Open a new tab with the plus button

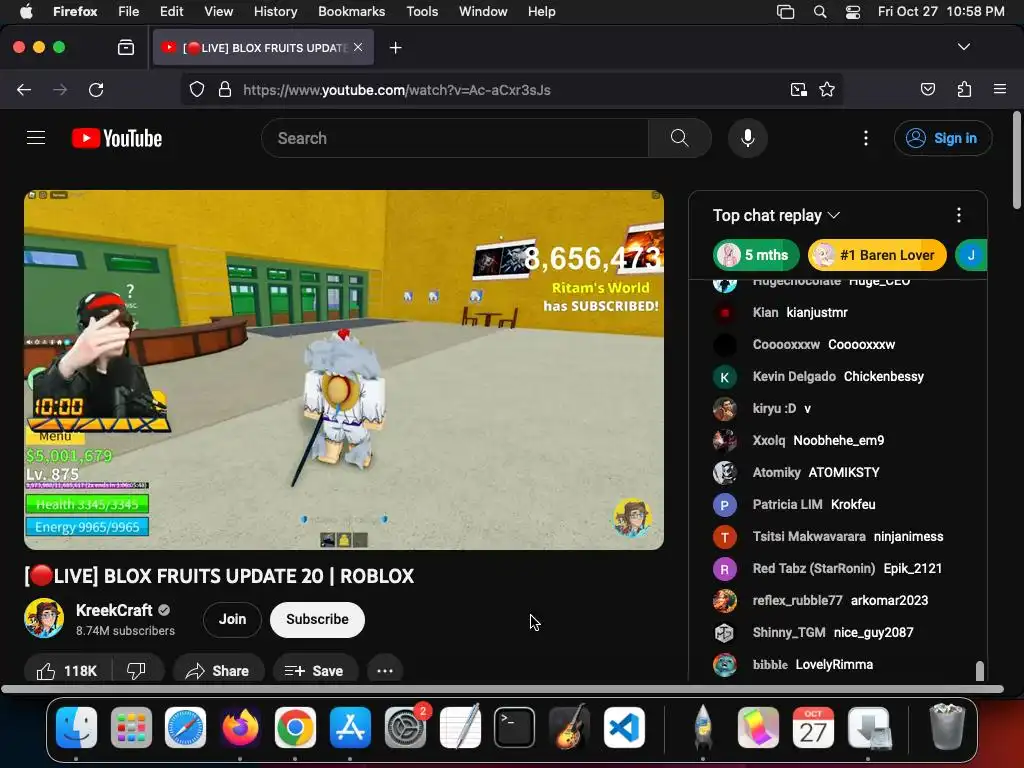click(395, 48)
